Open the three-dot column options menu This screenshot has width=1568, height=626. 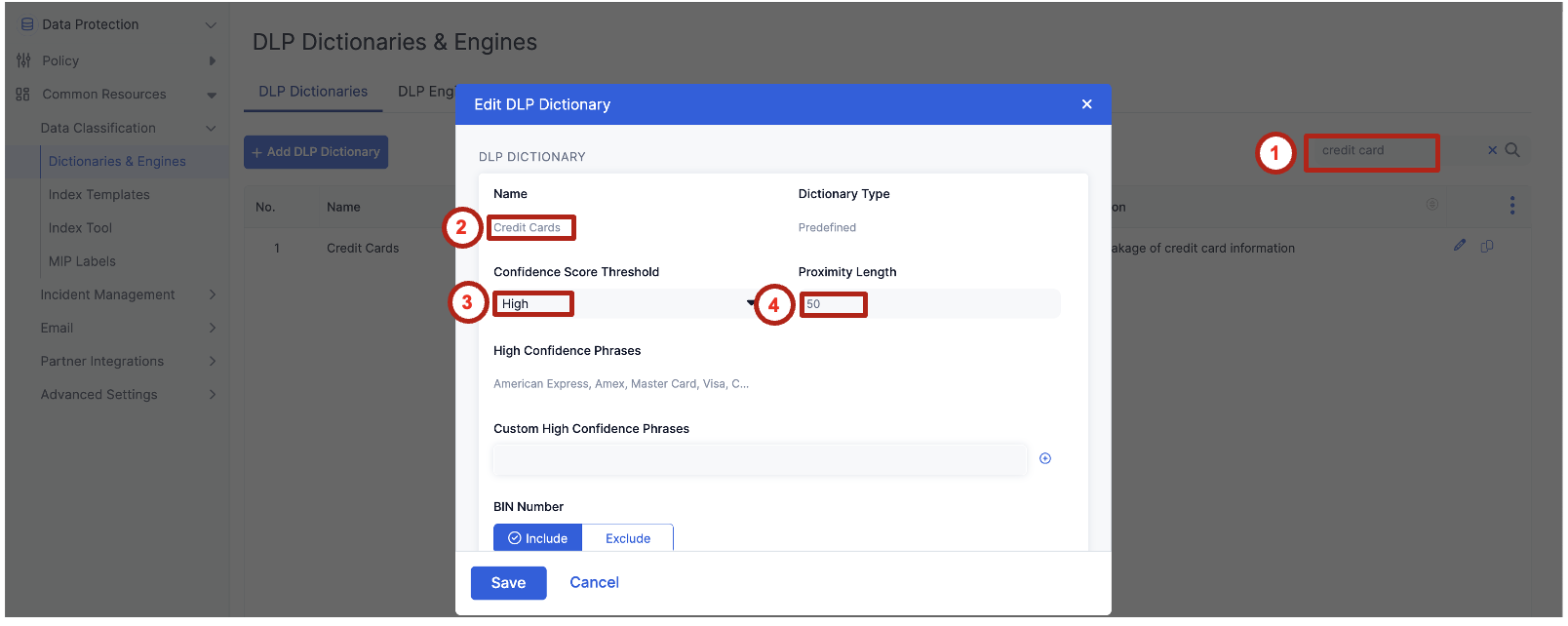pos(1512,206)
